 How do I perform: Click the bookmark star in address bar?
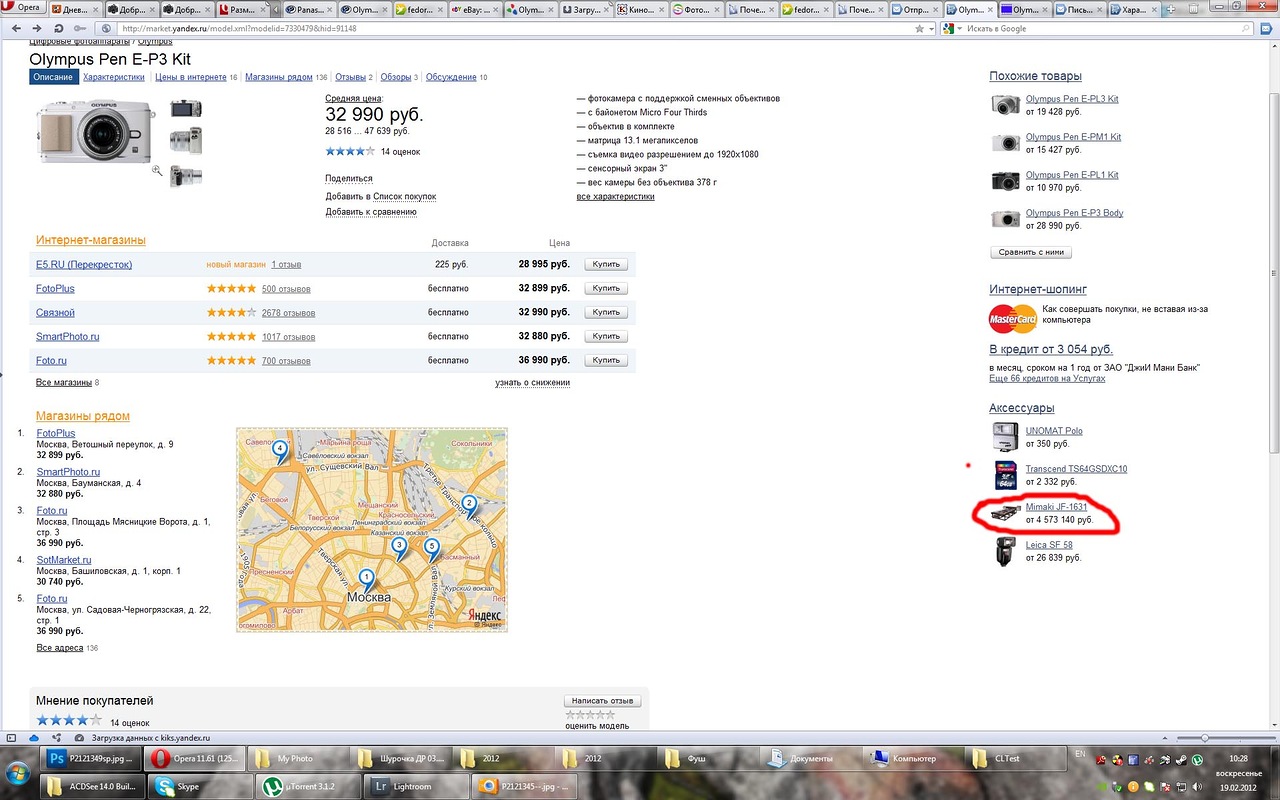click(919, 29)
